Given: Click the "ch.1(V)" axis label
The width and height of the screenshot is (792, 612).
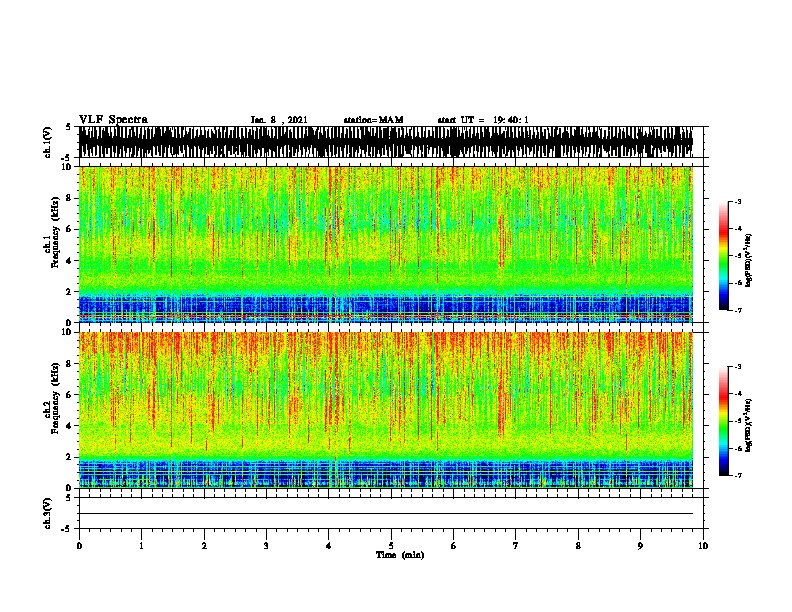Looking at the screenshot, I should coord(48,142).
